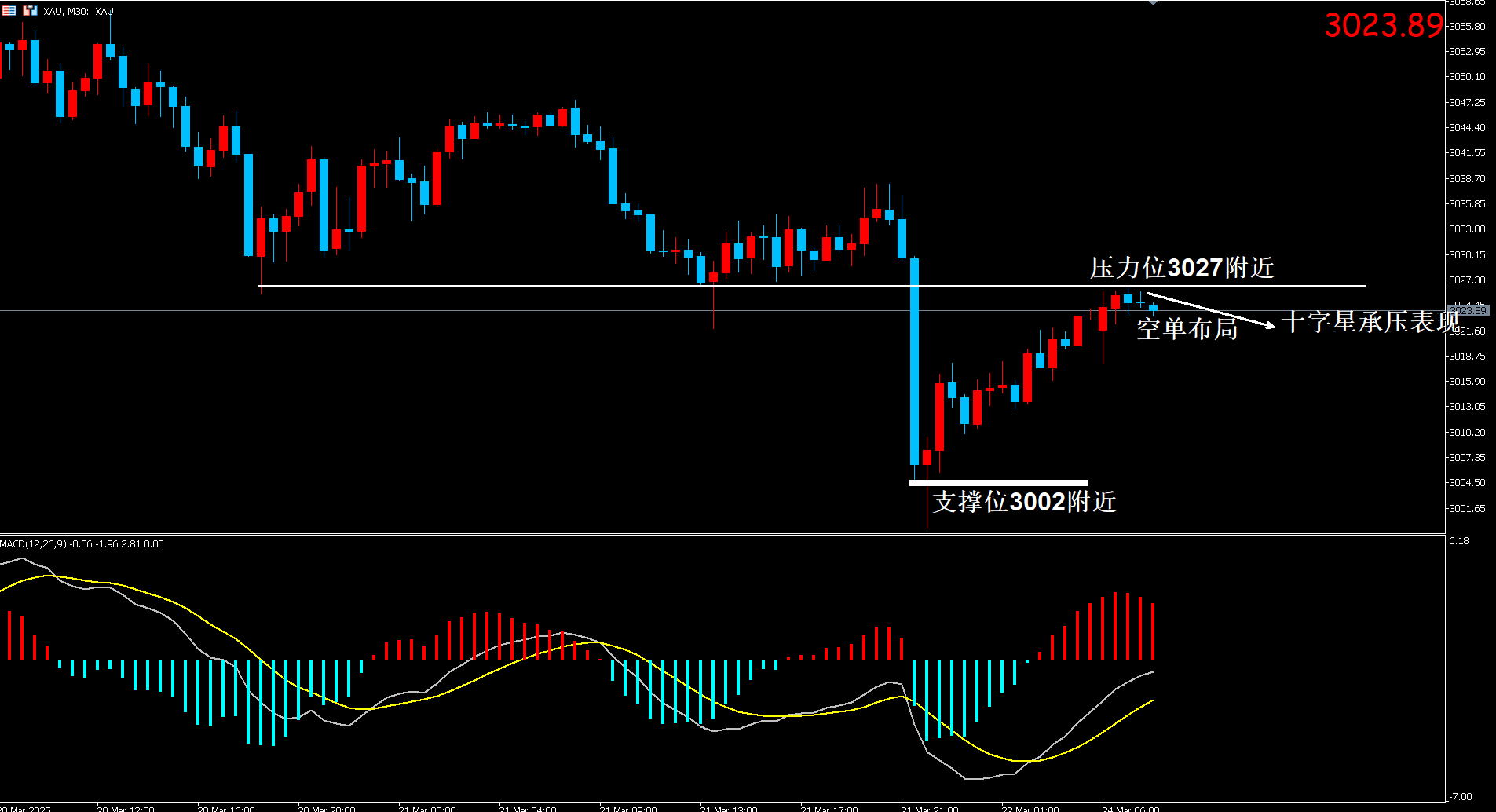The image size is (1496, 812).
Task: Click the 20 Mar 16:00 time label
Action: (225, 808)
